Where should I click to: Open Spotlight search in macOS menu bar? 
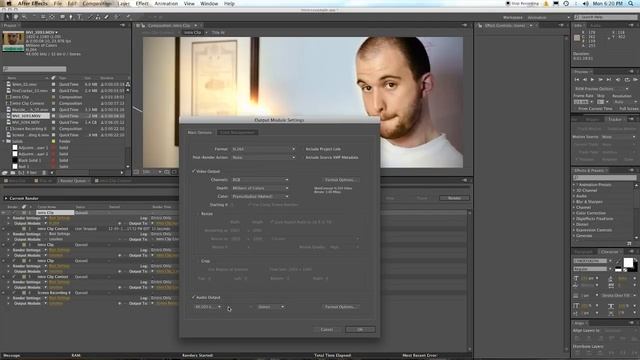pyautogui.click(x=631, y=4)
